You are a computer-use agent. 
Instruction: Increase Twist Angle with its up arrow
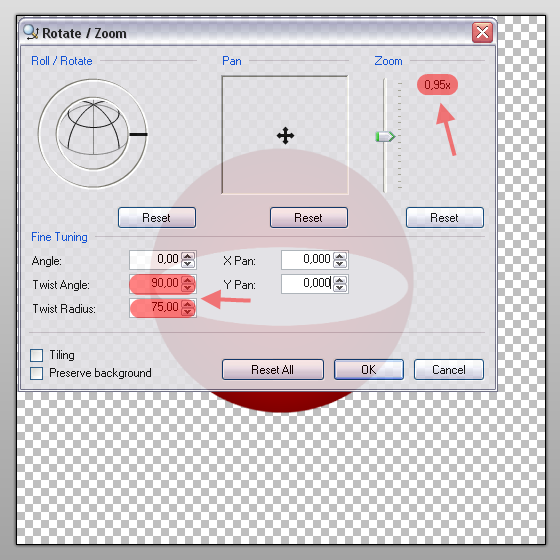(188, 280)
